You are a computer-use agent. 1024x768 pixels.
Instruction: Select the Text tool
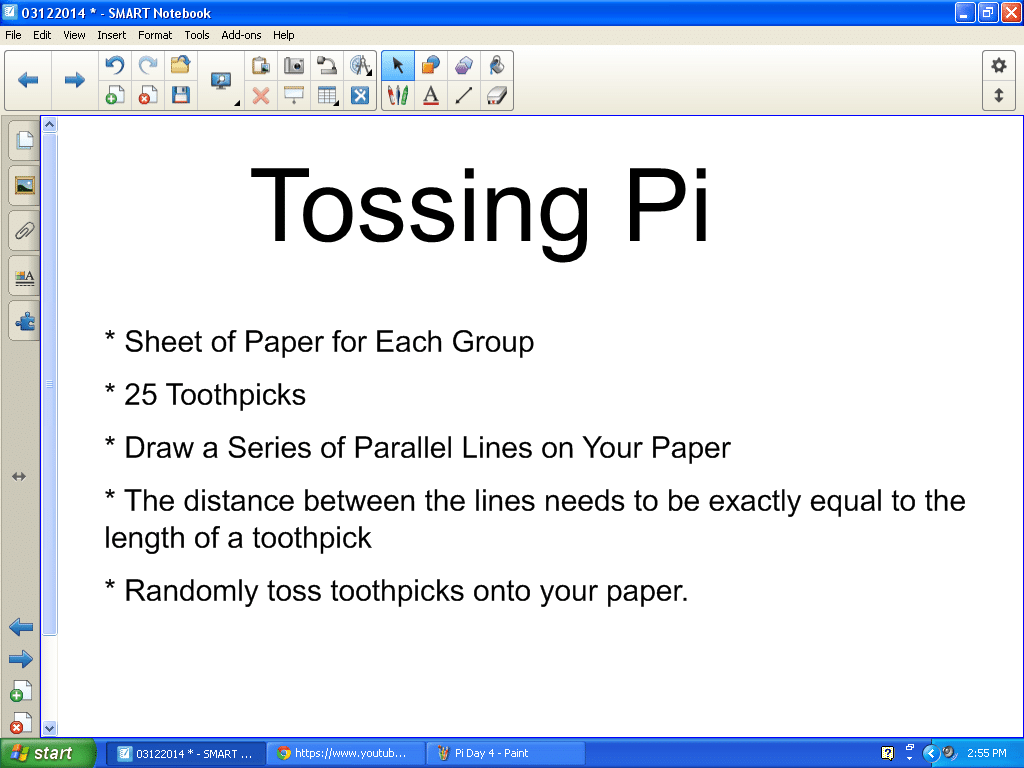(431, 96)
